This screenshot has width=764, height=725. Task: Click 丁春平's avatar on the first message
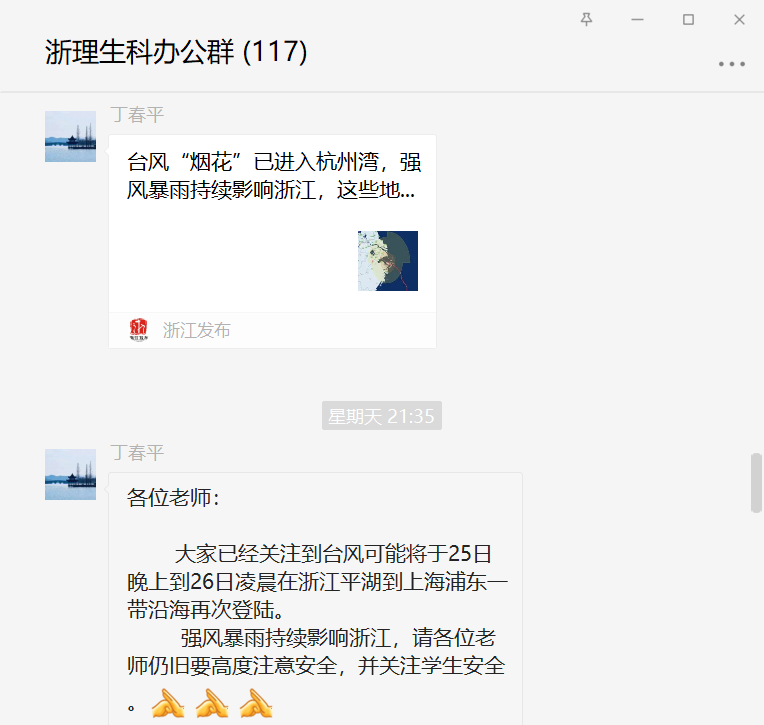click(x=71, y=136)
